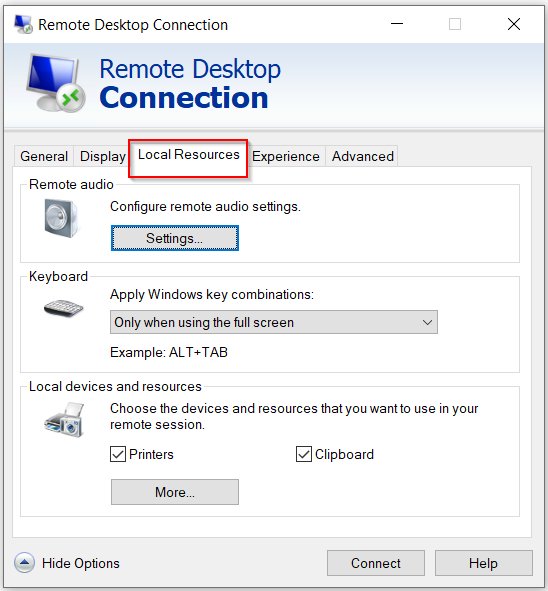Click the 'Keyboard' group label
This screenshot has height=591, width=548.
click(58, 277)
